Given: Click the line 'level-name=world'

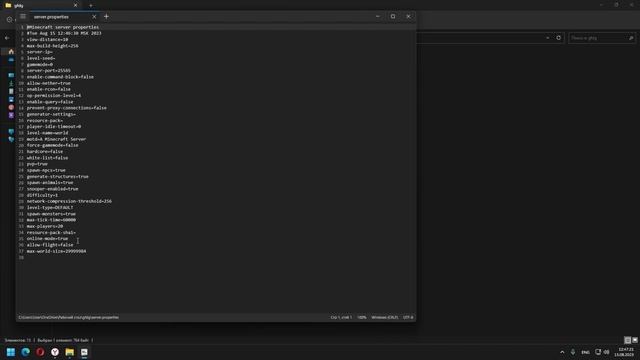Looking at the screenshot, I should click(47, 133).
